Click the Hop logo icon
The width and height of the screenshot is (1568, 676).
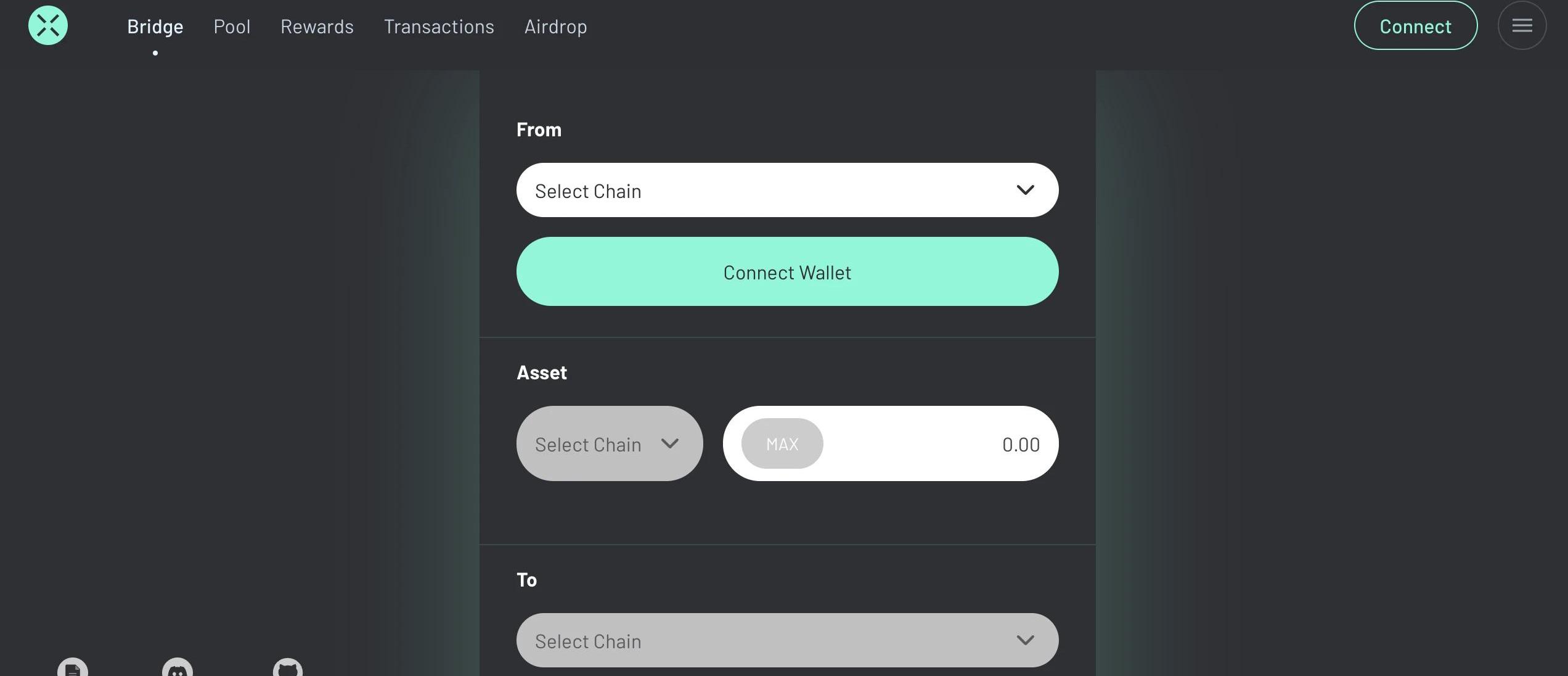(48, 25)
